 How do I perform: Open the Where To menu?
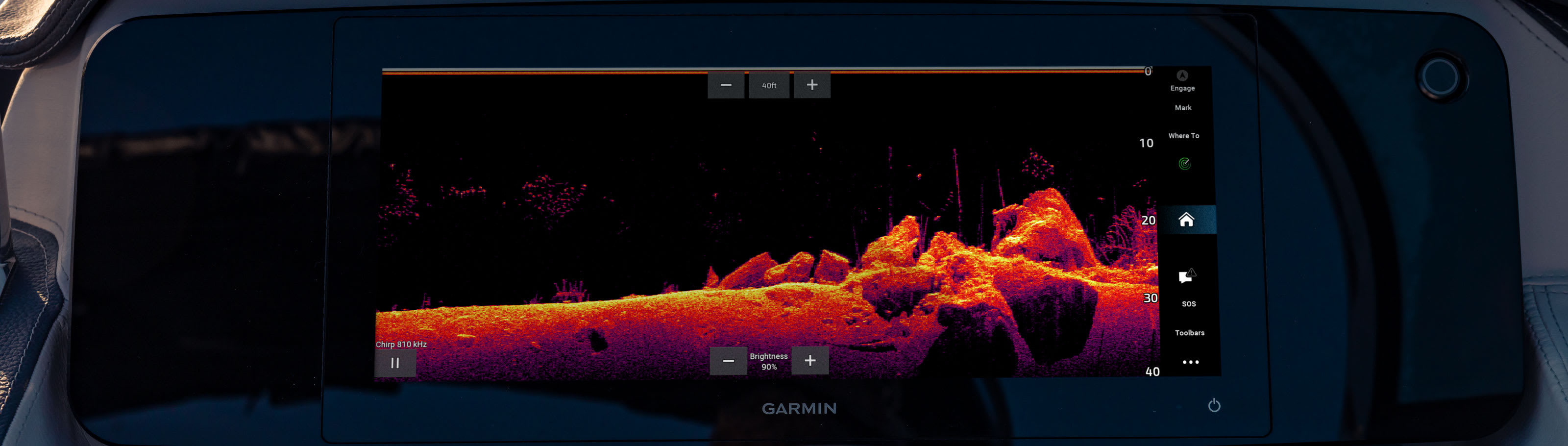(1183, 136)
